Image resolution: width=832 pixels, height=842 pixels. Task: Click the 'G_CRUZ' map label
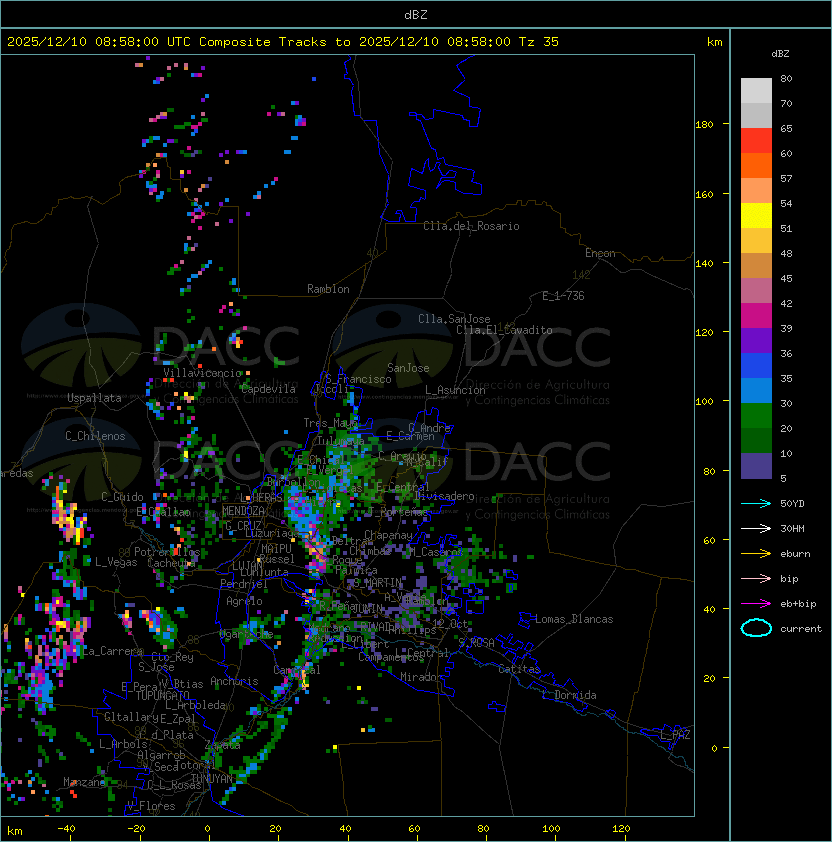[x=243, y=525]
